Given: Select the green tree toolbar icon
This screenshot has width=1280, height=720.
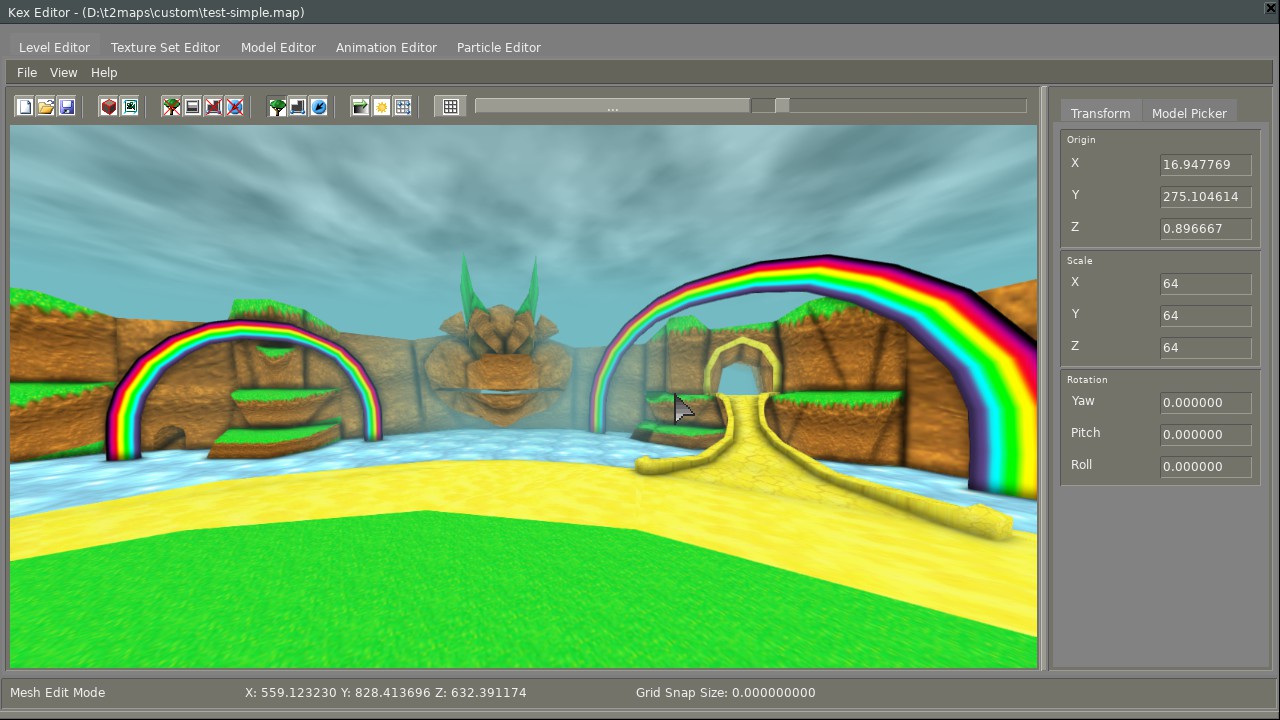Looking at the screenshot, I should (x=277, y=107).
